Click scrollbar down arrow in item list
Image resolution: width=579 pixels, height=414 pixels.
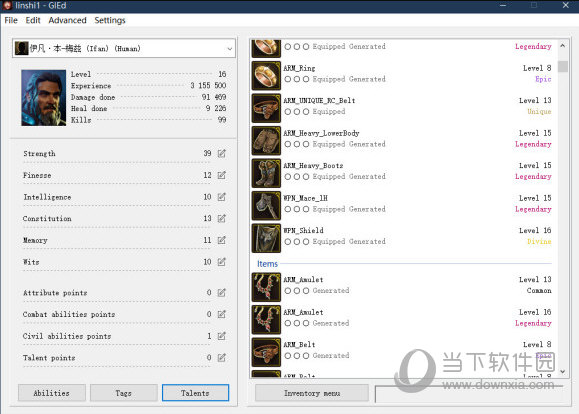point(563,372)
